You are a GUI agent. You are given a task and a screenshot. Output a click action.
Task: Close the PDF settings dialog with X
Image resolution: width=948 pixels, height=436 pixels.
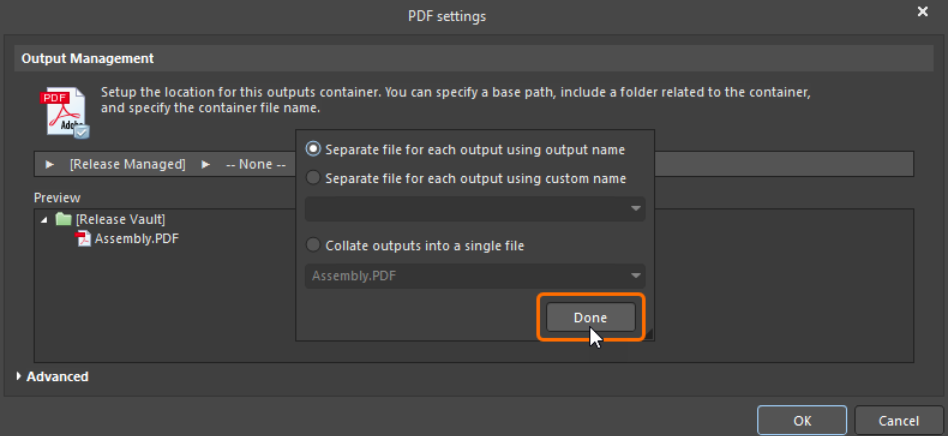[x=922, y=12]
